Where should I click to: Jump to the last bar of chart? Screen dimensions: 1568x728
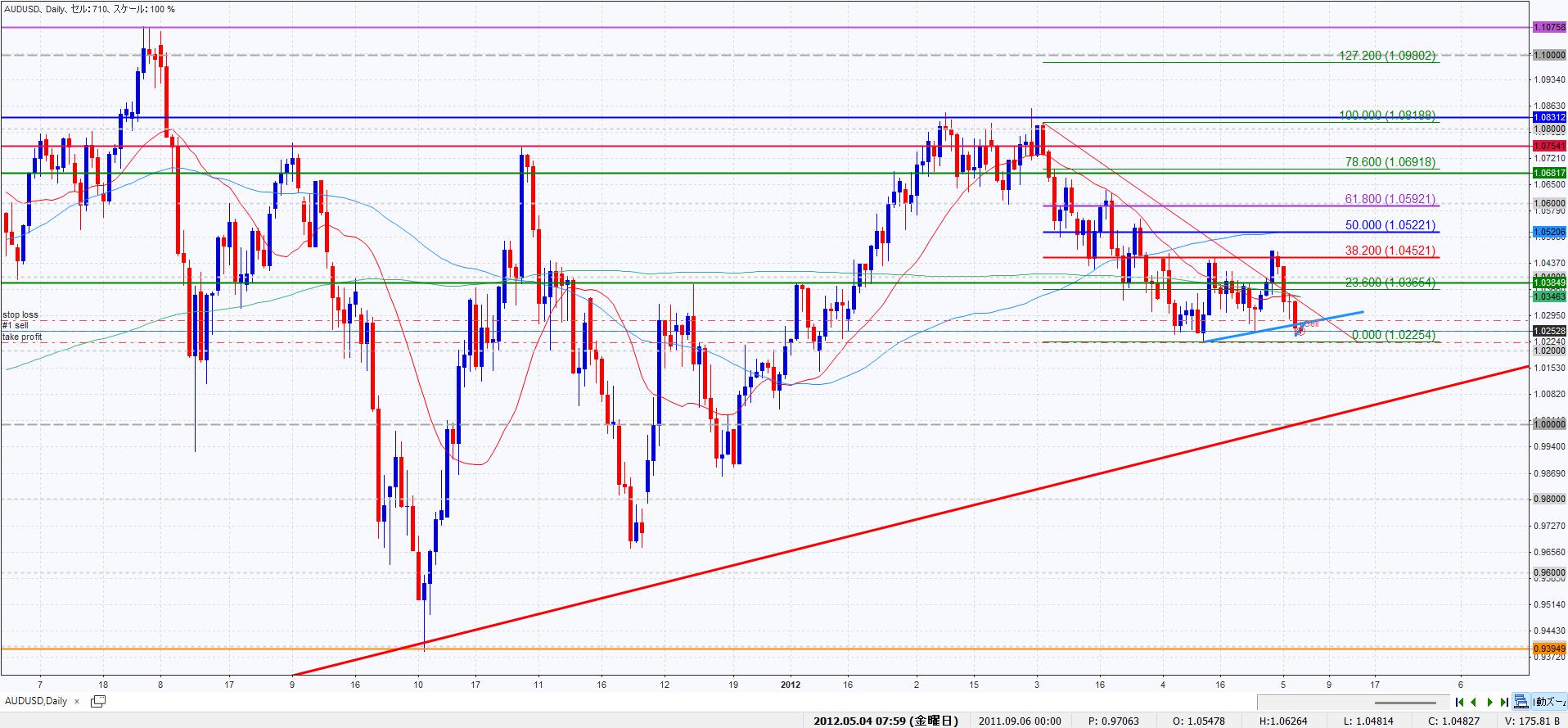(1504, 702)
